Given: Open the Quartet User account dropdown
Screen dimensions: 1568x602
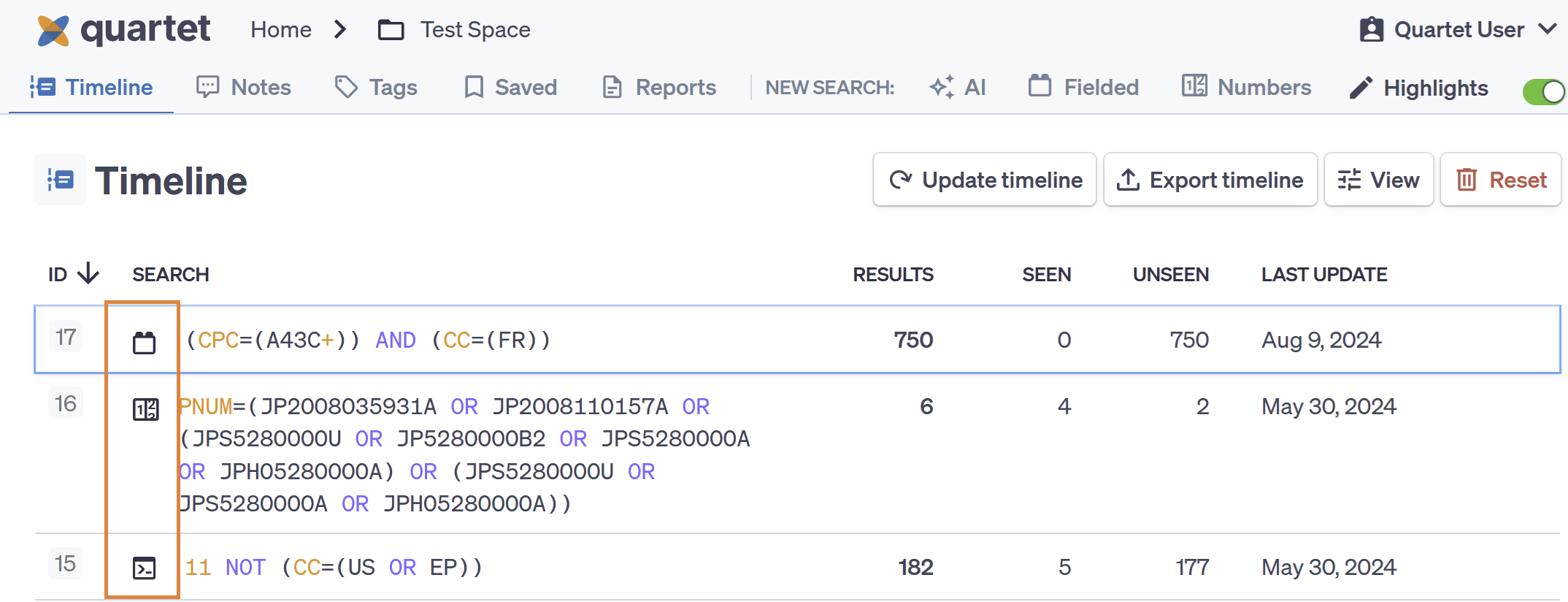Looking at the screenshot, I should click(1459, 30).
